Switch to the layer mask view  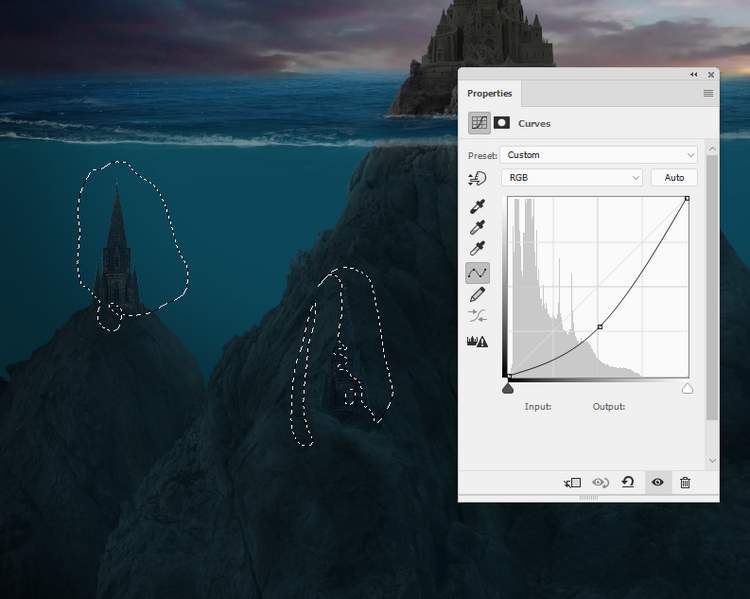point(502,124)
